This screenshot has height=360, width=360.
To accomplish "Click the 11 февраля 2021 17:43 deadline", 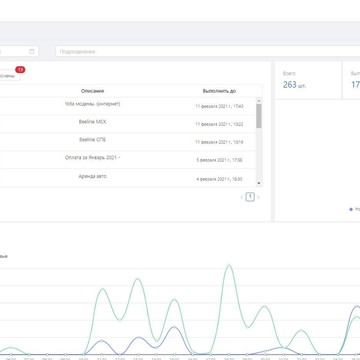I will (x=219, y=106).
